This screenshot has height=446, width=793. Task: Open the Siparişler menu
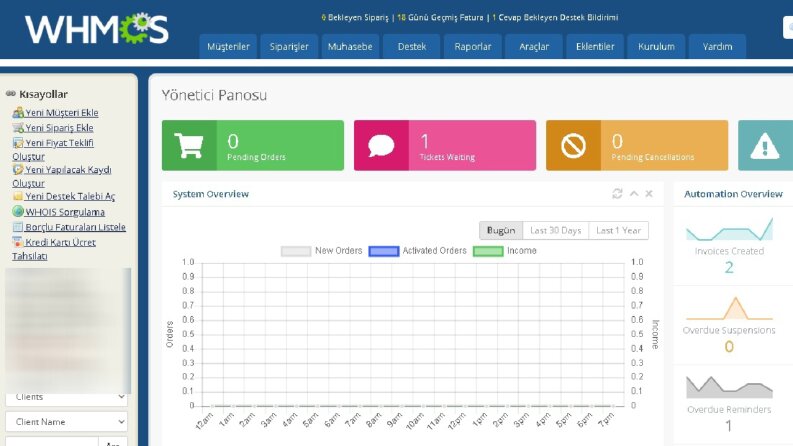pos(289,47)
